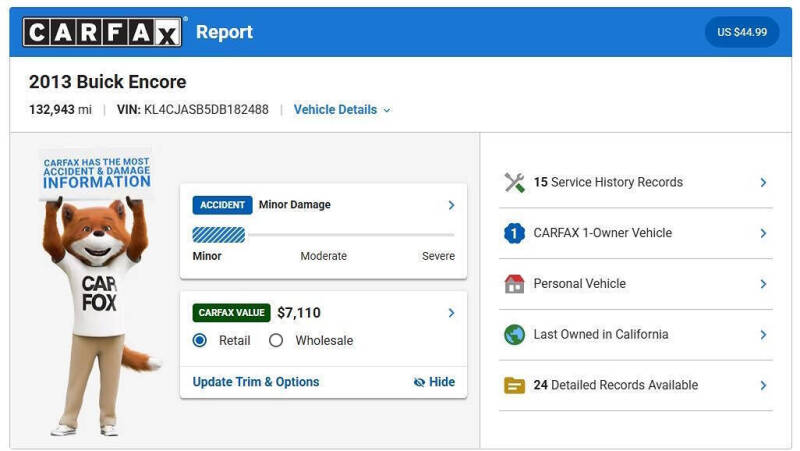Click the striped damage severity bar
The image size is (800, 451).
[x=218, y=235]
